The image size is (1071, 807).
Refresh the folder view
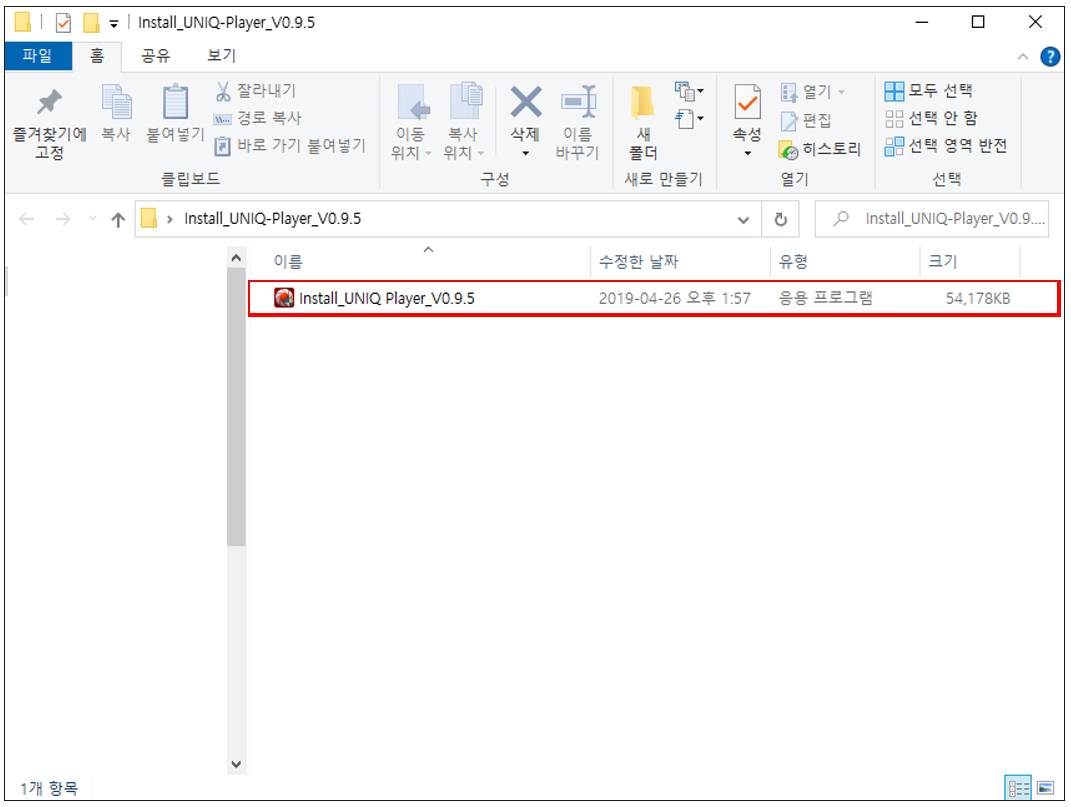781,219
